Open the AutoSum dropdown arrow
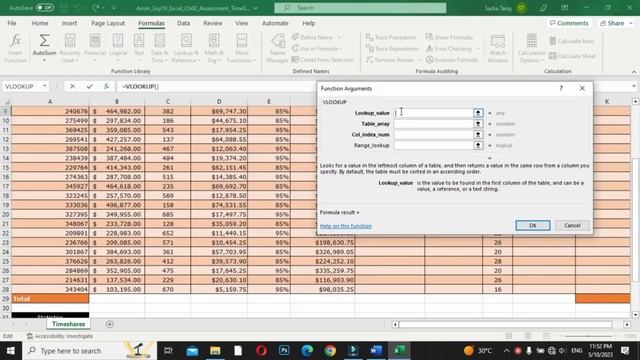 coord(44,60)
